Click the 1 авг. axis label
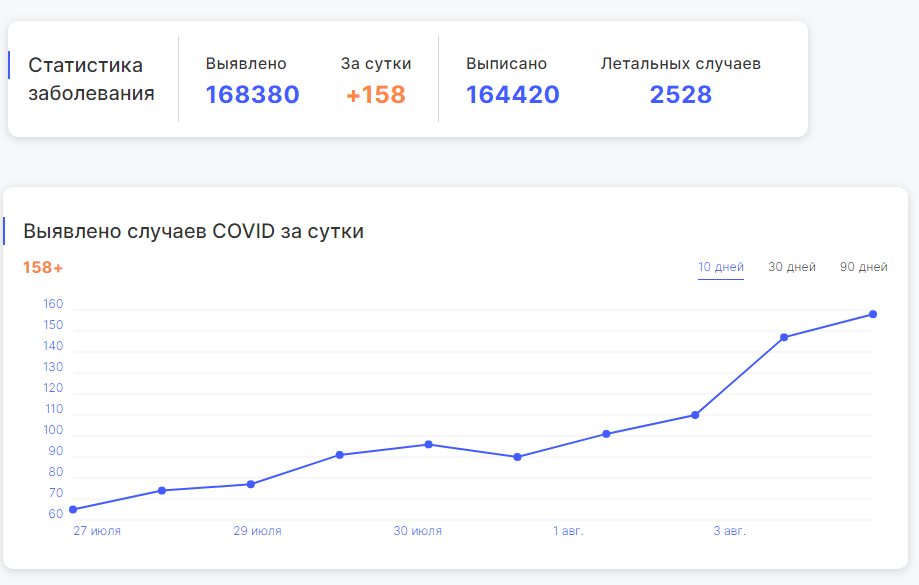 click(x=568, y=531)
